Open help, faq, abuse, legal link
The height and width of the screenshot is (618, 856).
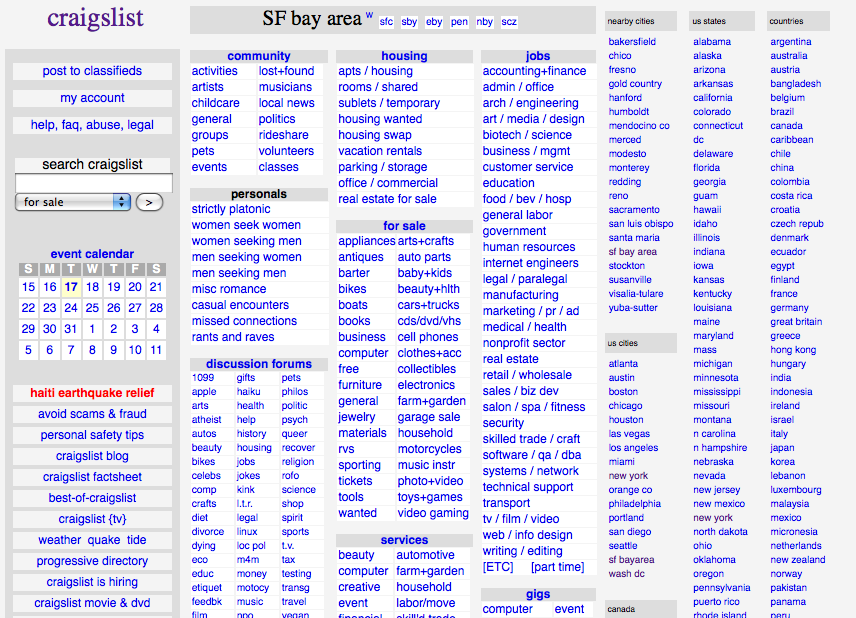[x=92, y=125]
